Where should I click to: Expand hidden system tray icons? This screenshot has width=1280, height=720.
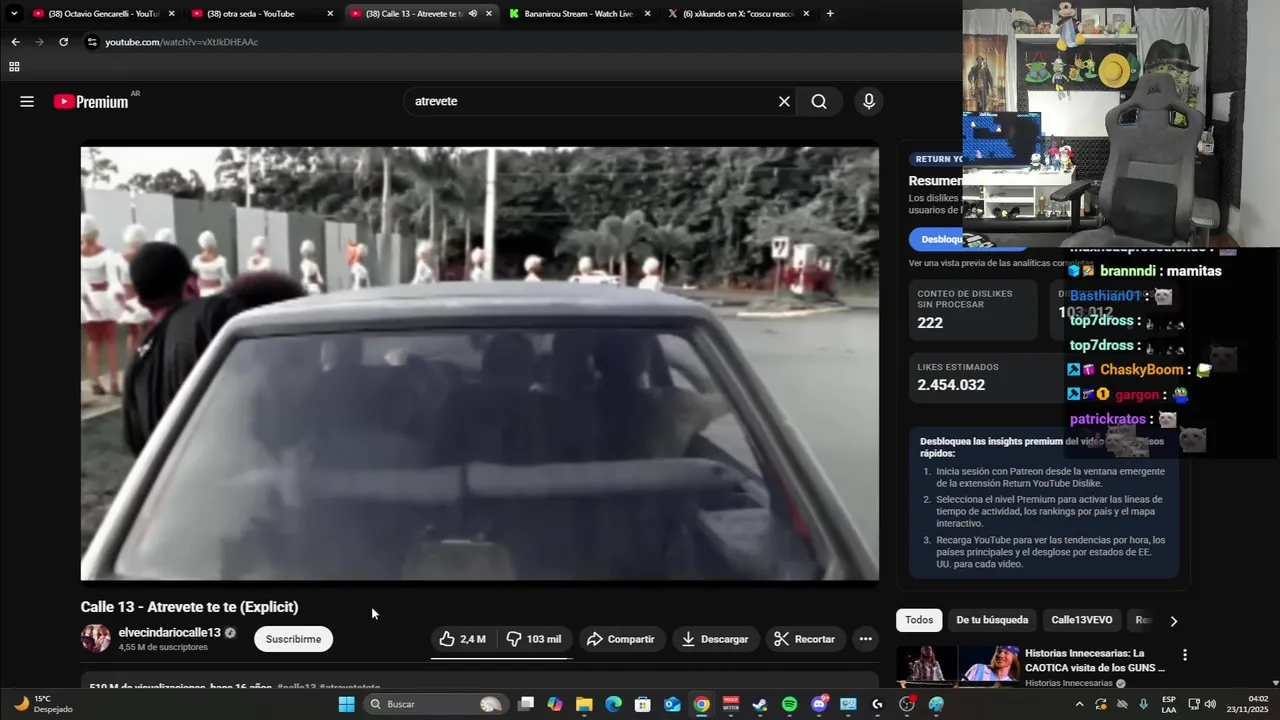point(1079,704)
